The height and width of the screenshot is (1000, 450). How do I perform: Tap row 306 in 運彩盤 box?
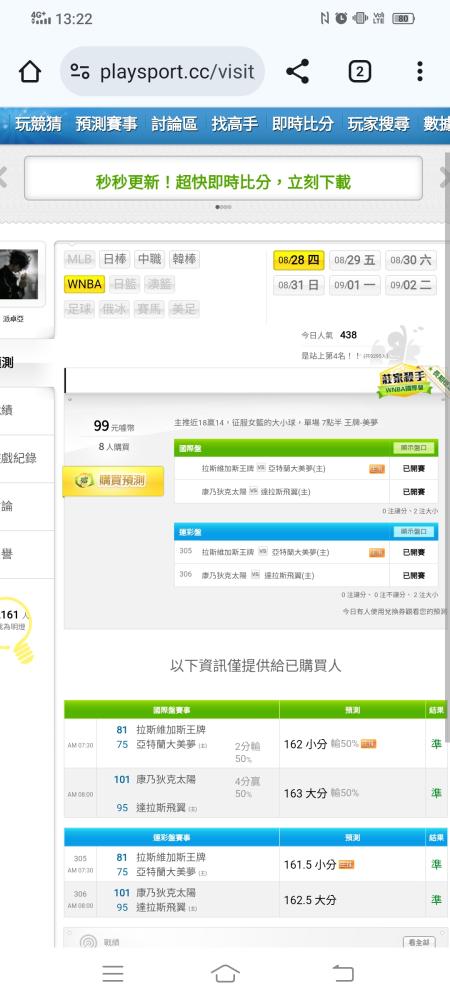(x=306, y=575)
